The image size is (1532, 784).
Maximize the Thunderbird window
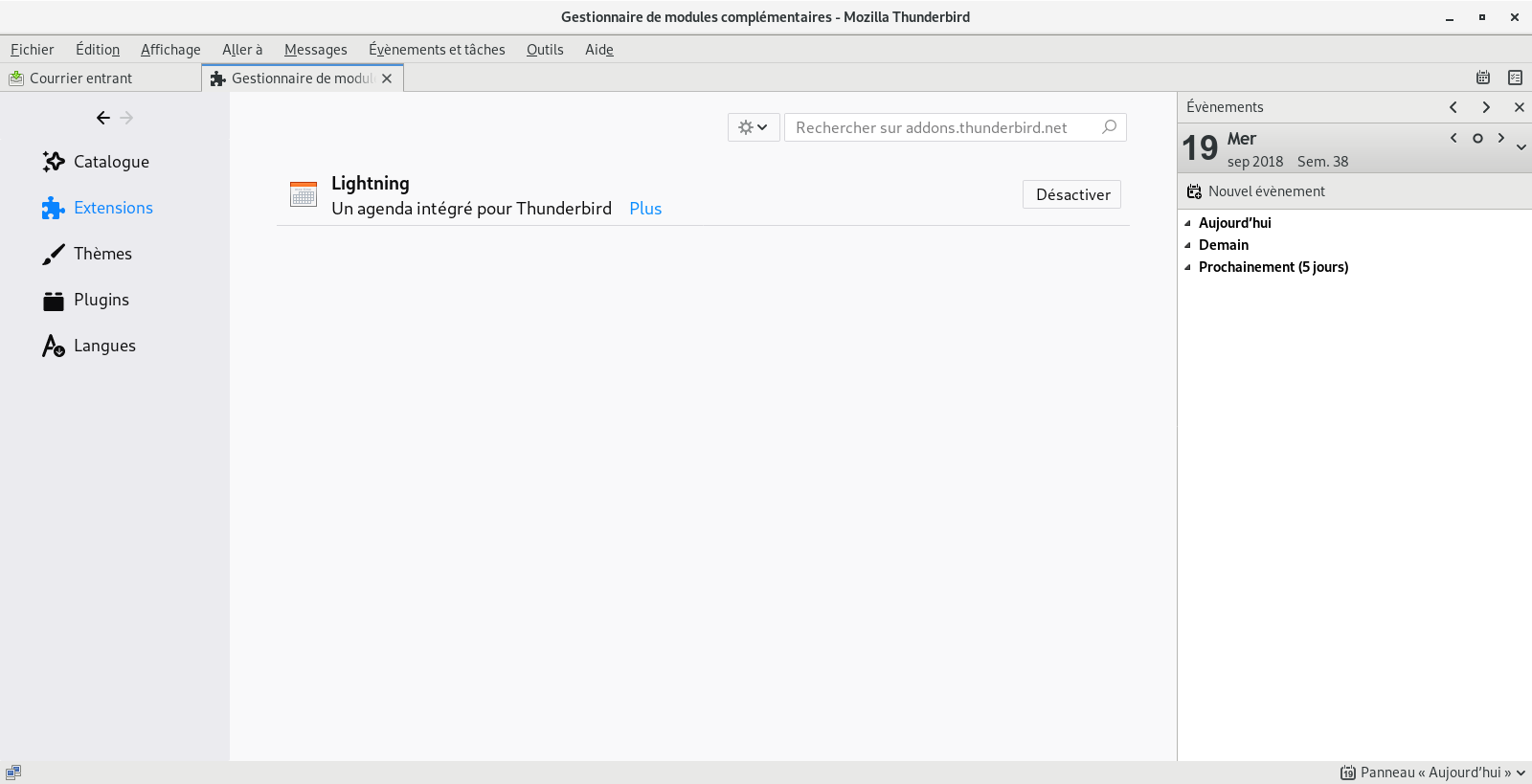tap(1482, 17)
